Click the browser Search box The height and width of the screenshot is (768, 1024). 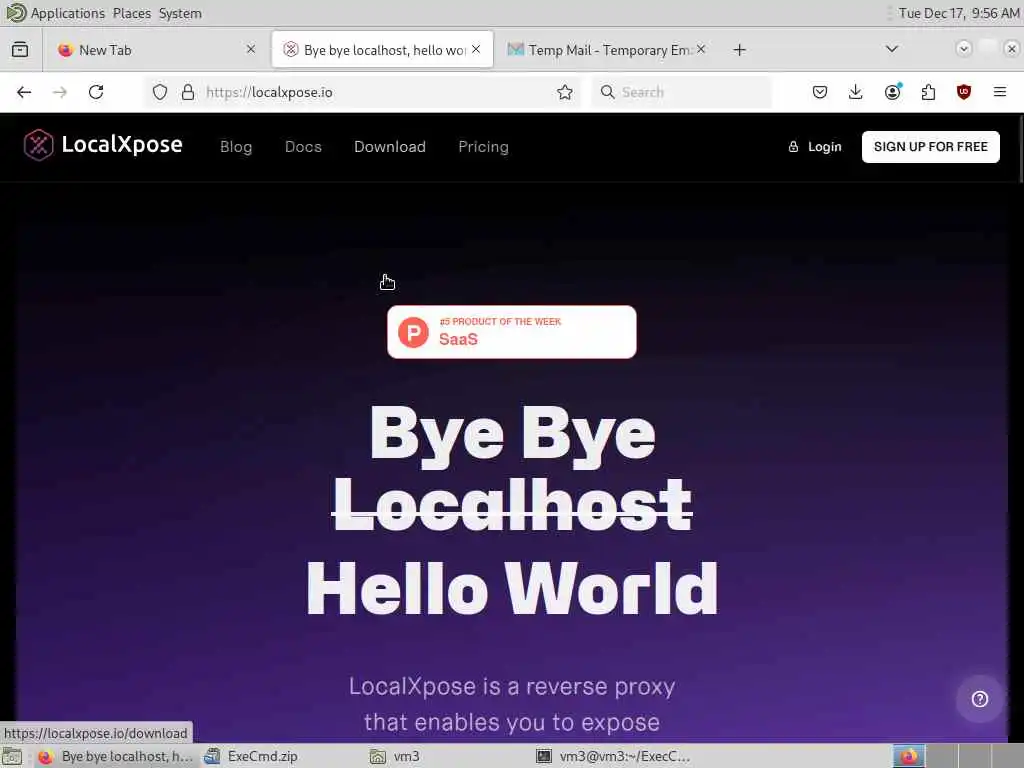(x=682, y=92)
